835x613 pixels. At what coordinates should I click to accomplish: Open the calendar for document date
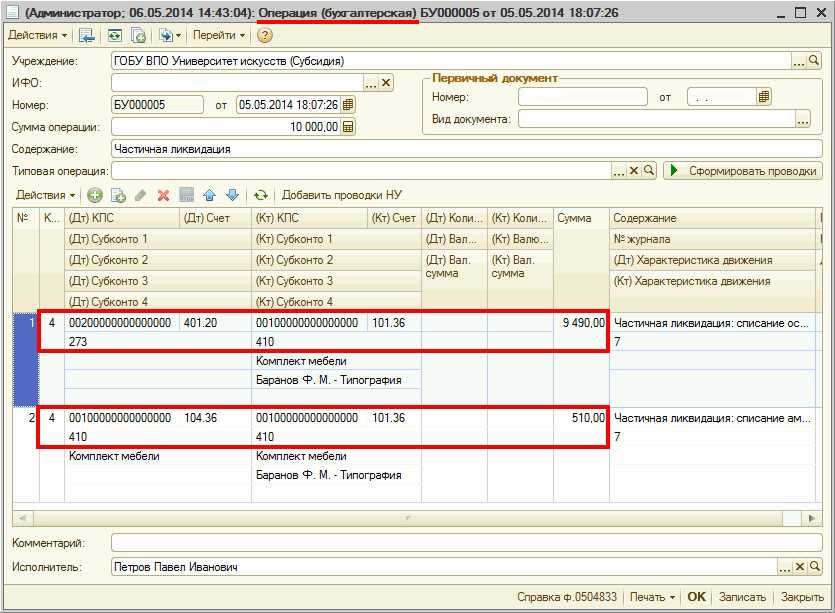(x=348, y=105)
